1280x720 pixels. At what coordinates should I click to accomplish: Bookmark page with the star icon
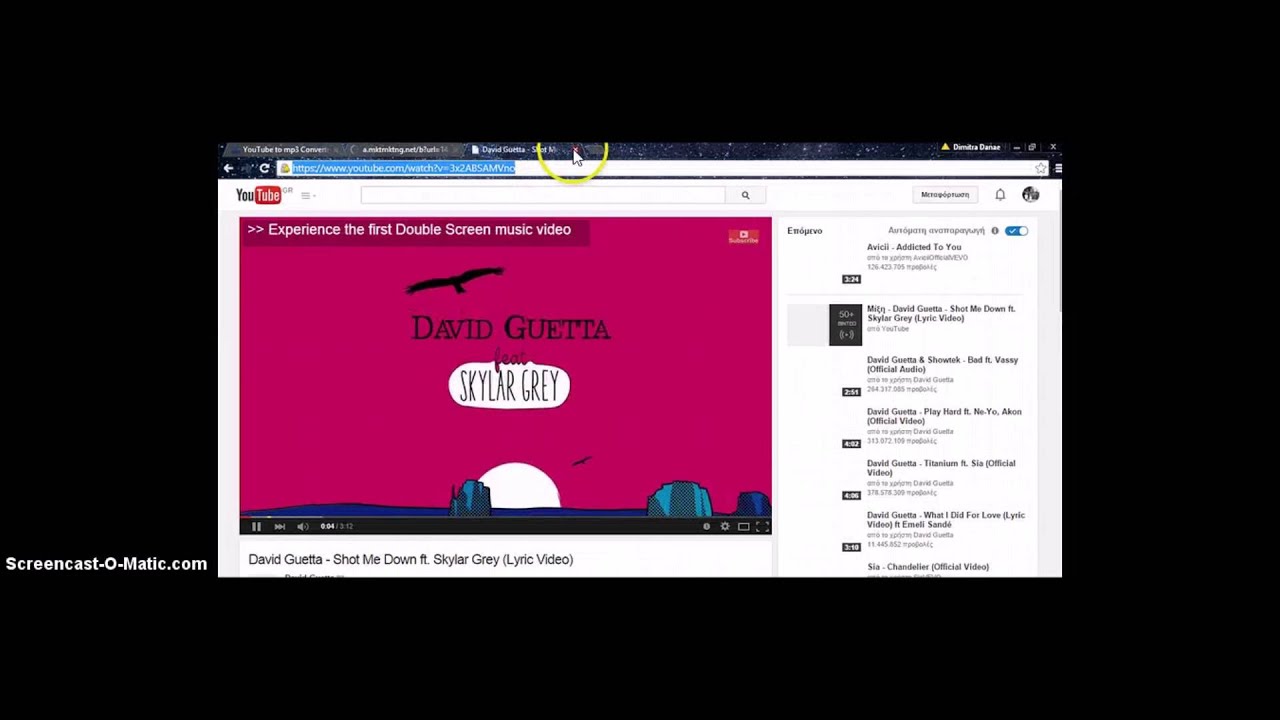click(1041, 168)
